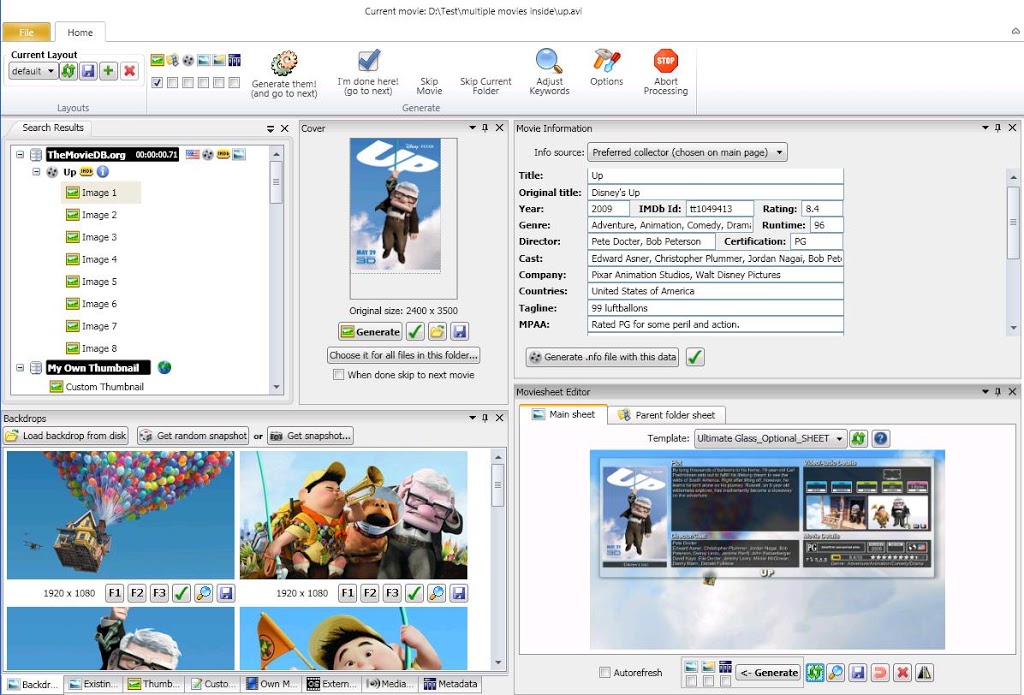Open template help question mark icon
This screenshot has height=695, width=1024.
[880, 438]
